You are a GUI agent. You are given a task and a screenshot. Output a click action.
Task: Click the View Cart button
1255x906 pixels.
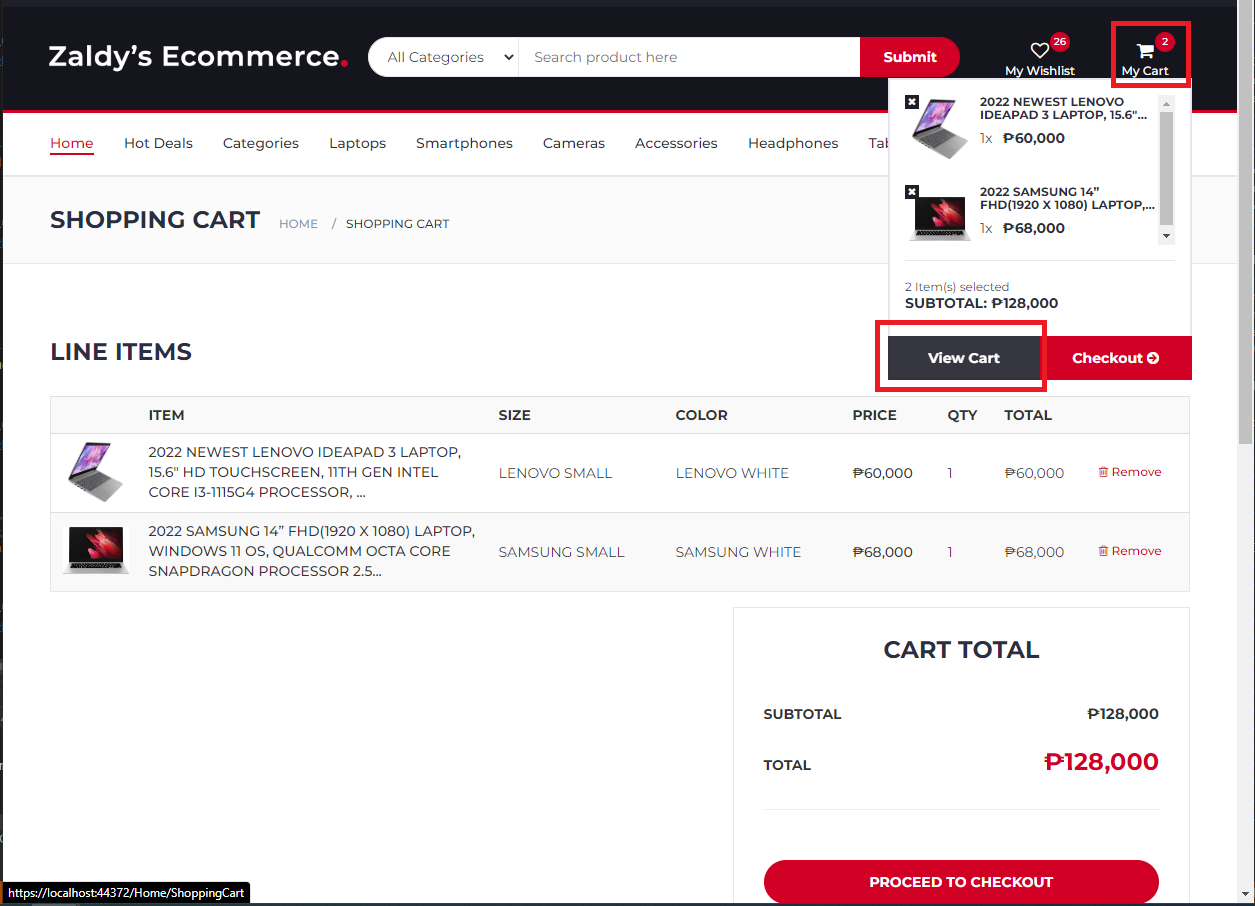[961, 357]
